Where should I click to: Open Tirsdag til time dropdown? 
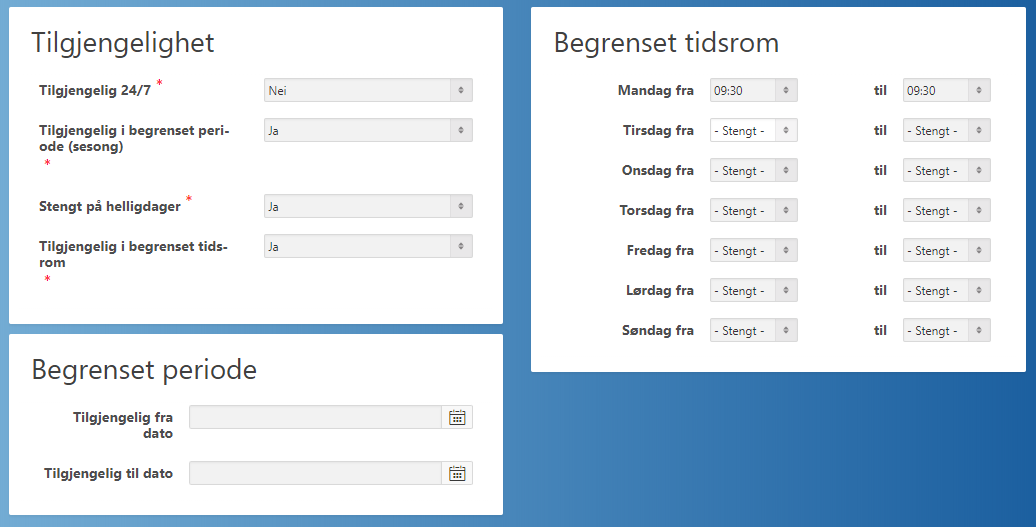coord(947,130)
